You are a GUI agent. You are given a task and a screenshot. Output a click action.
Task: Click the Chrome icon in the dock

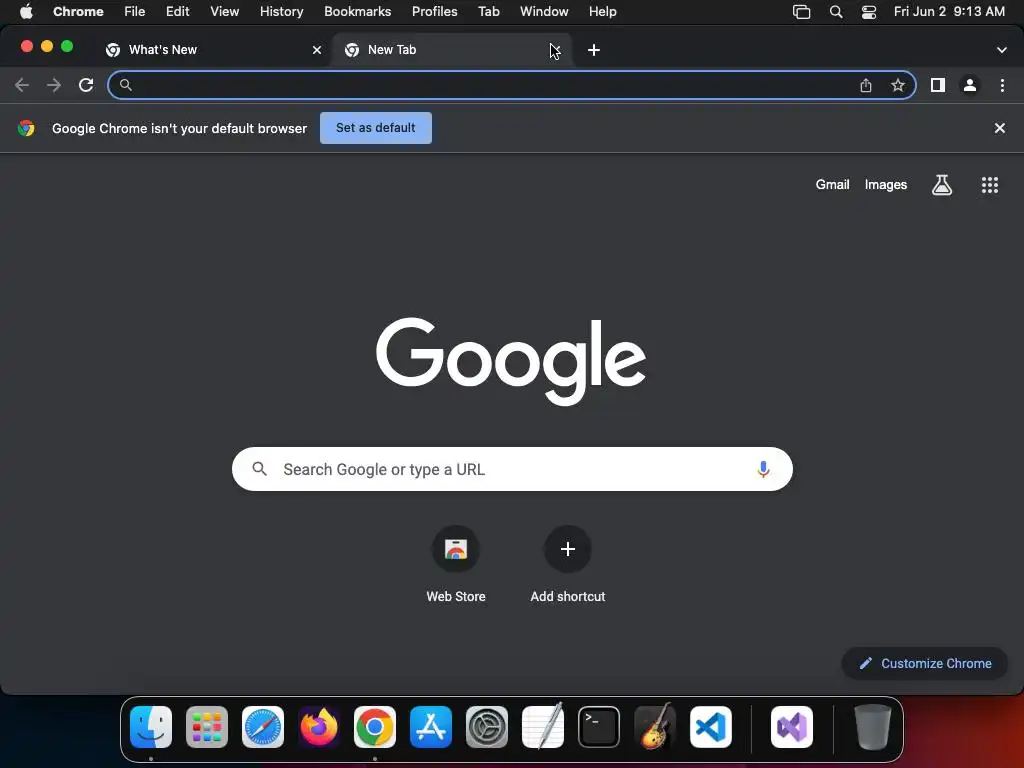pos(375,727)
